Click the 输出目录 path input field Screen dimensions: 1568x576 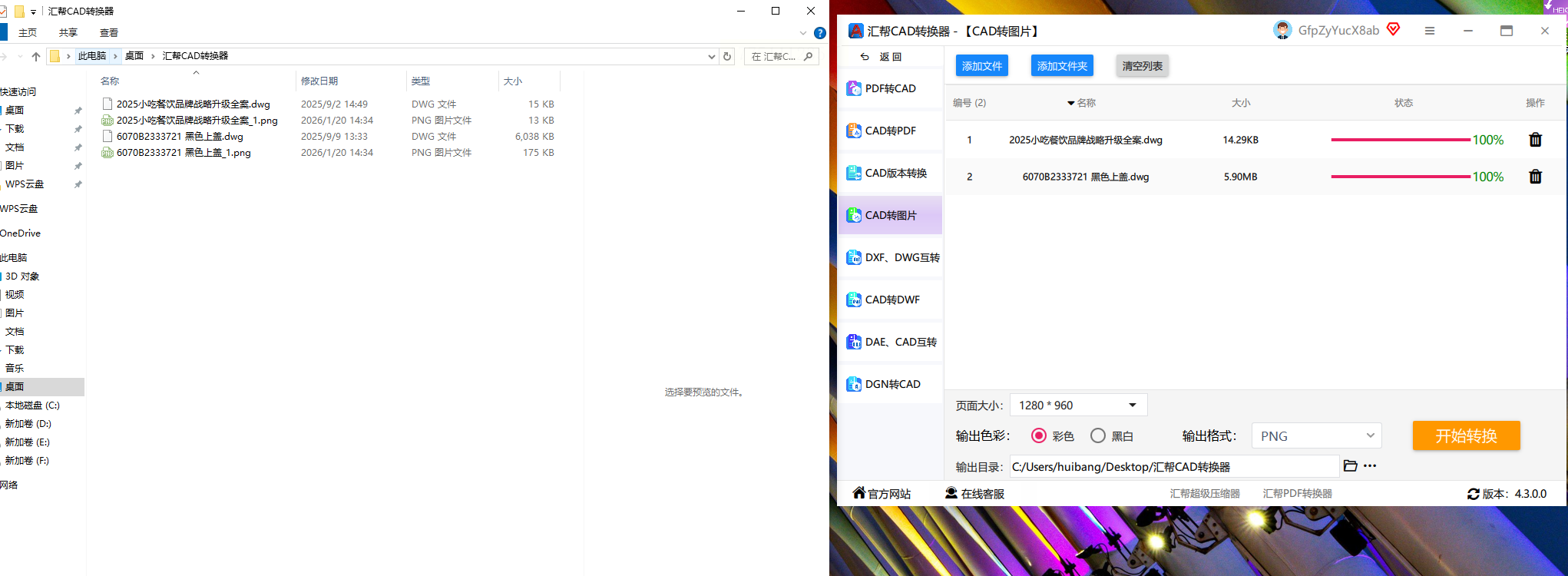tap(1173, 467)
